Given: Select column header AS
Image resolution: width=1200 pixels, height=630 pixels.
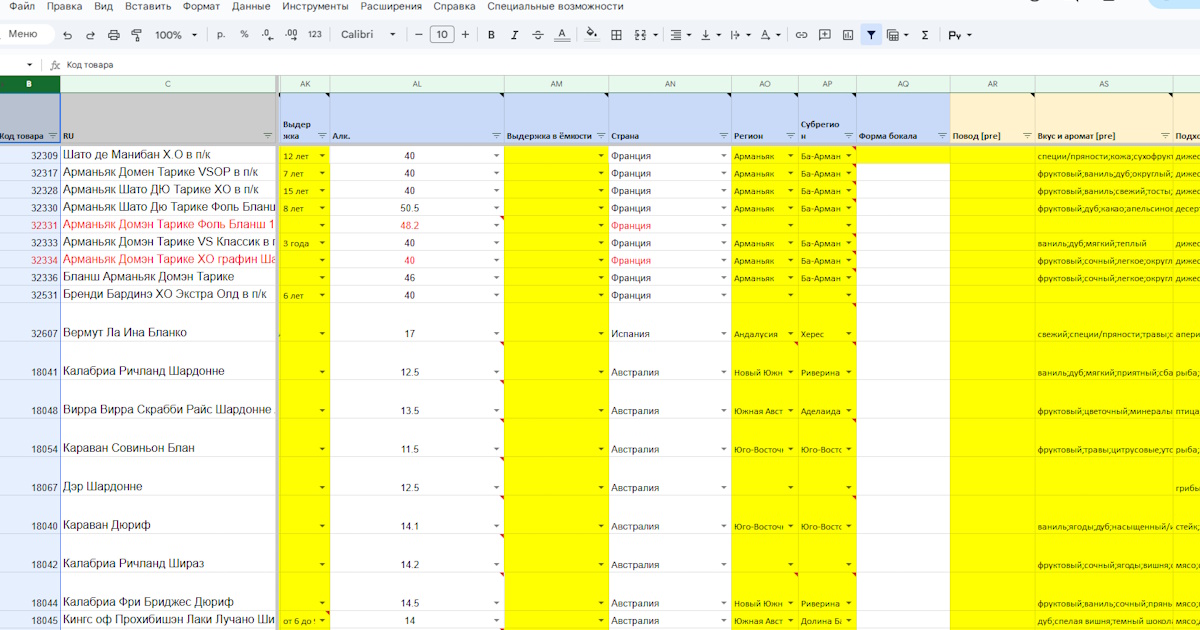Looking at the screenshot, I should [x=1104, y=84].
